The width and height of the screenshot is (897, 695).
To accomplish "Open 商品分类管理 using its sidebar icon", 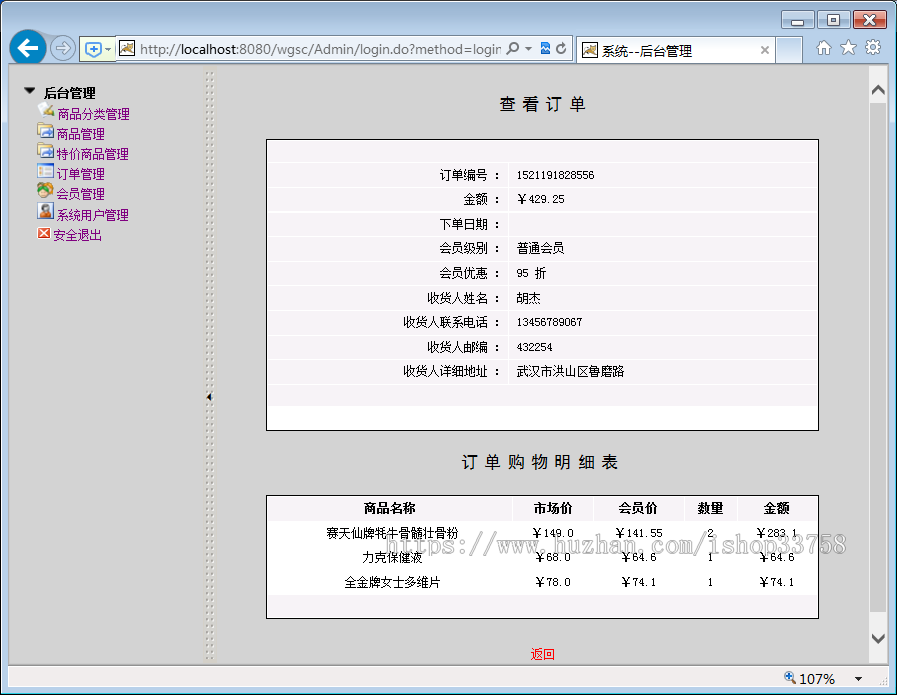I will tap(45, 112).
